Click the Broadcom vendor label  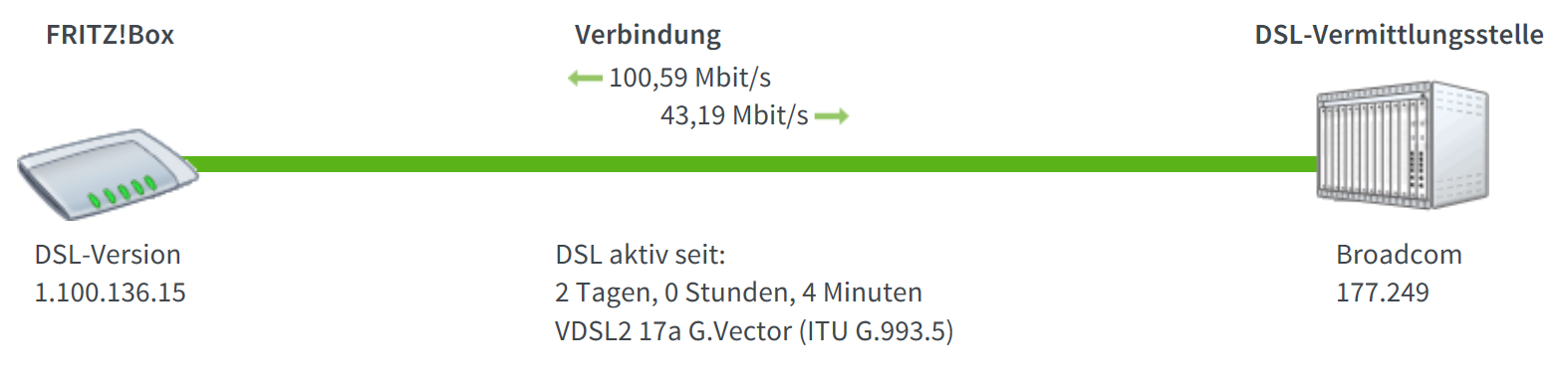point(1399,255)
